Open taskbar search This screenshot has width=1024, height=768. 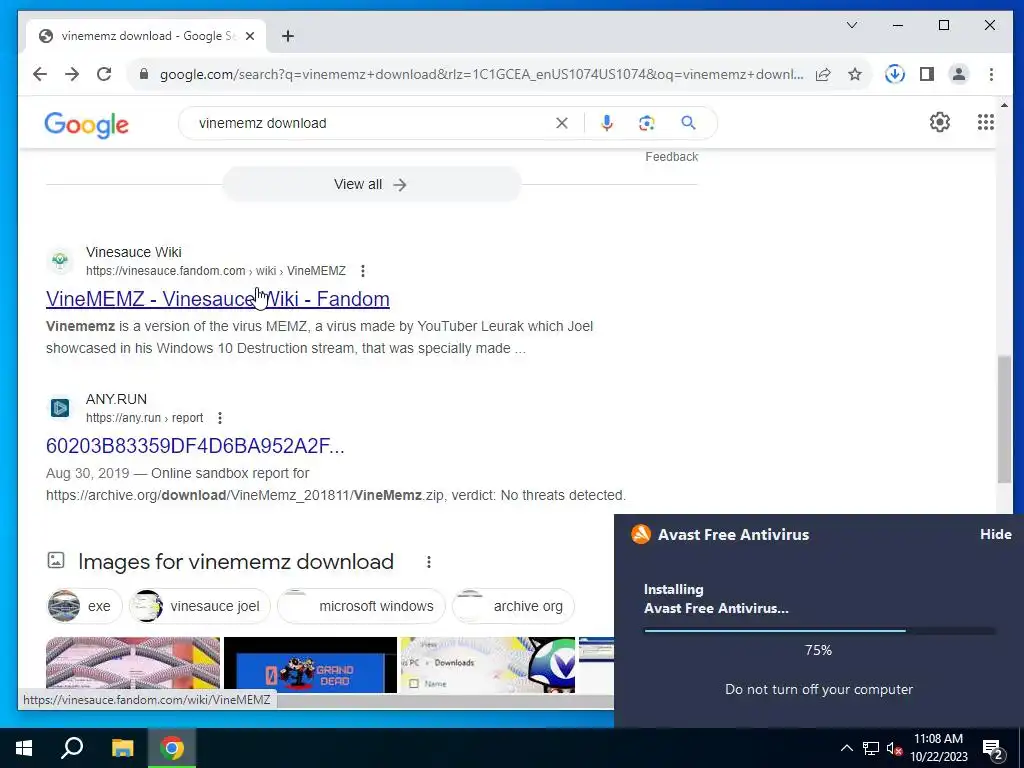(x=72, y=748)
